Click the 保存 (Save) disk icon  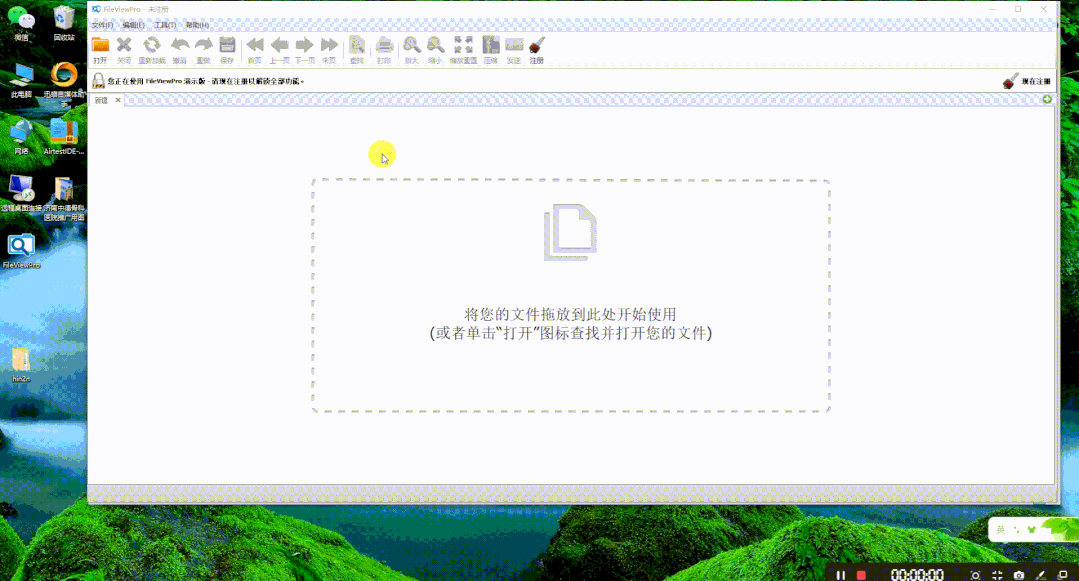click(227, 46)
